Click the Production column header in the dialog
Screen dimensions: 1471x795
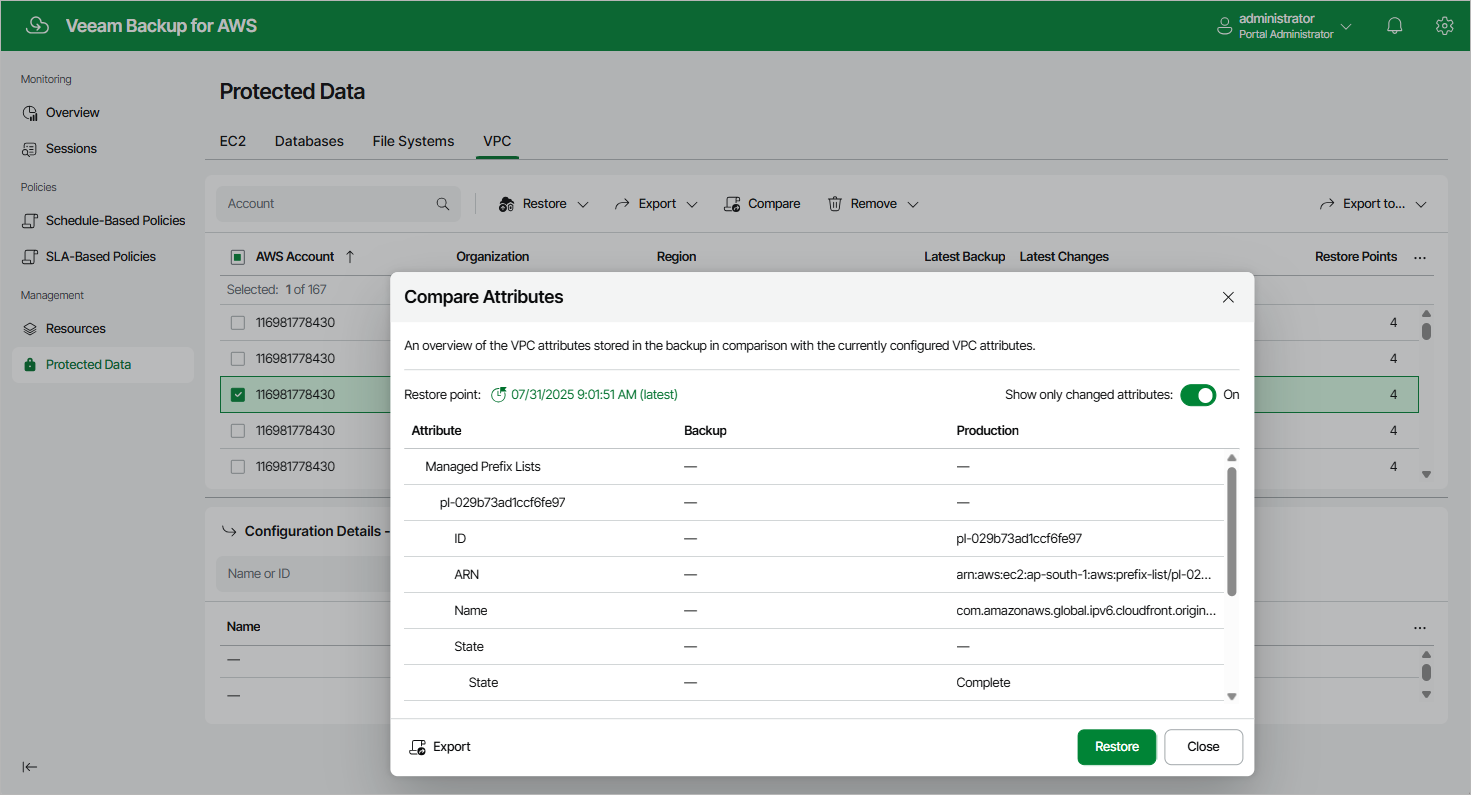click(x=987, y=431)
